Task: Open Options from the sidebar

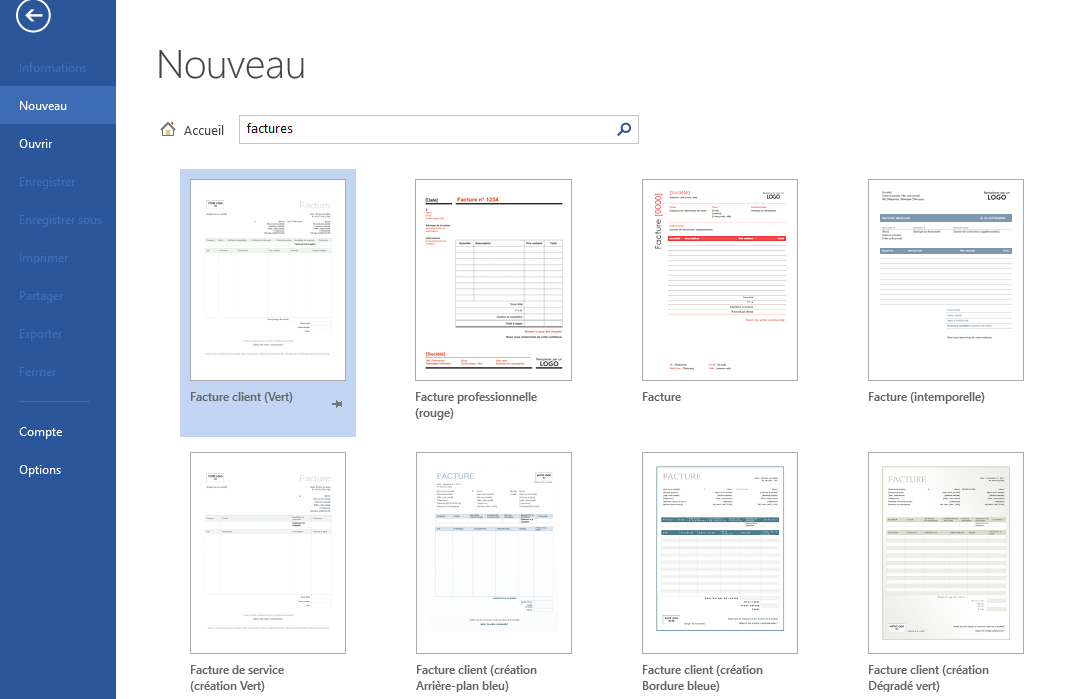Action: (40, 470)
